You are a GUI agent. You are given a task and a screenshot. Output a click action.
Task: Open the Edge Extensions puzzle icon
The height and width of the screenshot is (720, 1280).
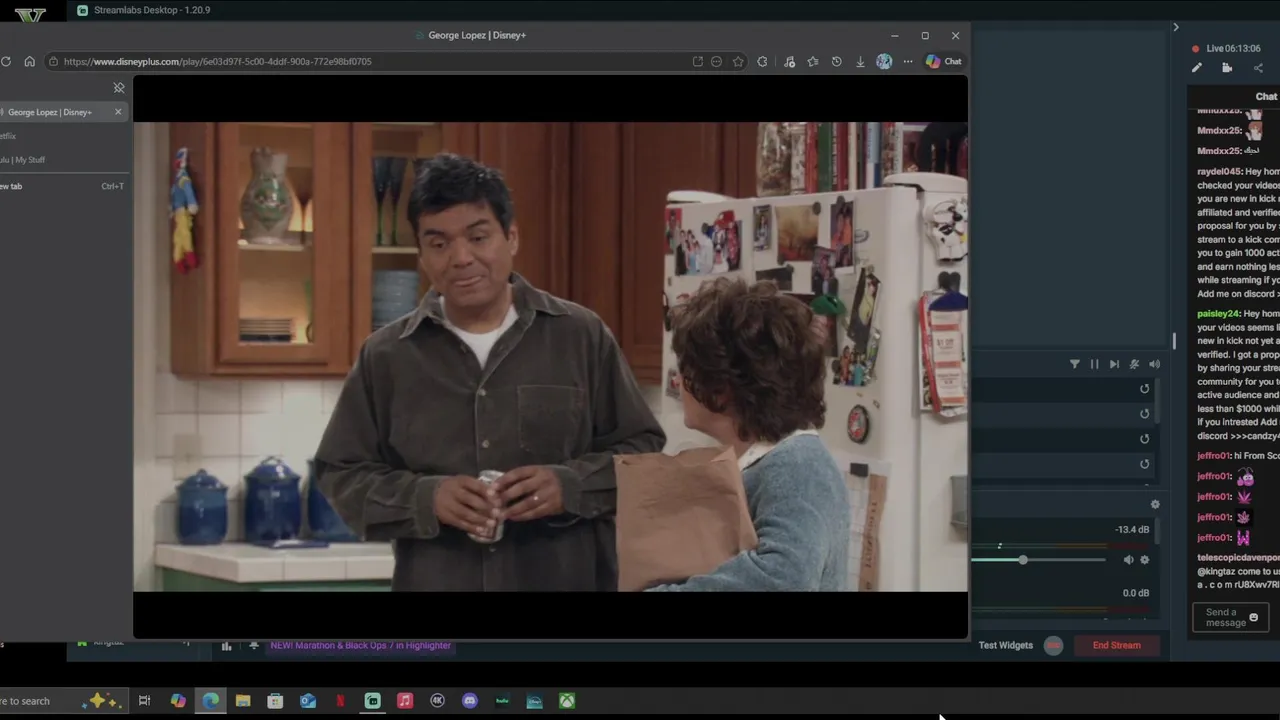coord(762,61)
